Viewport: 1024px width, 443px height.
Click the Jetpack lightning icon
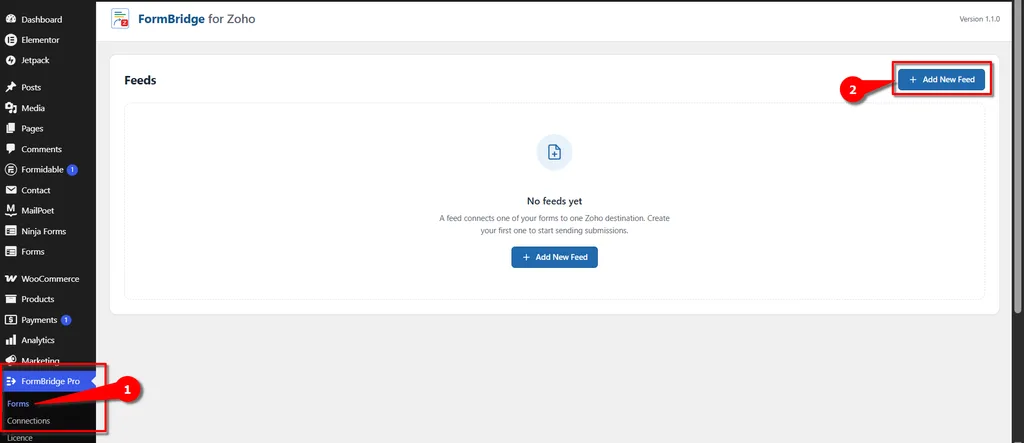pos(10,60)
